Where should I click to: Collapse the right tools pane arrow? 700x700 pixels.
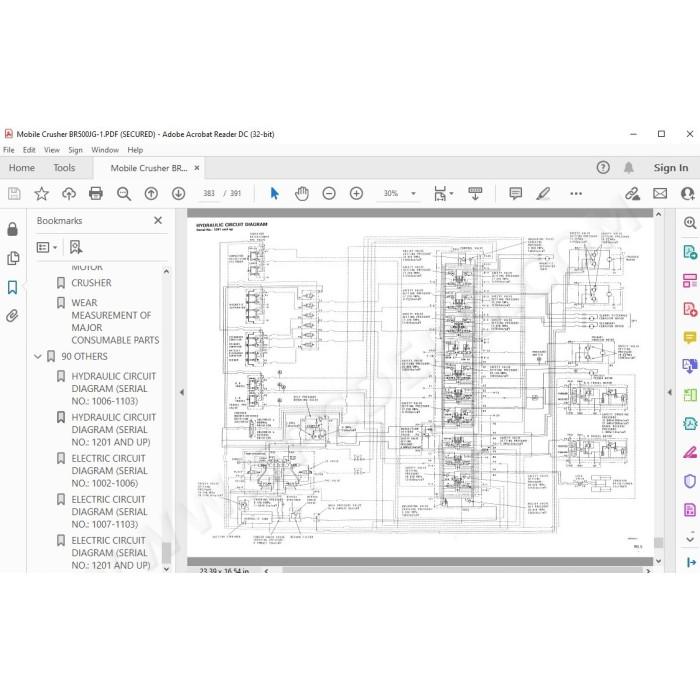(669, 392)
